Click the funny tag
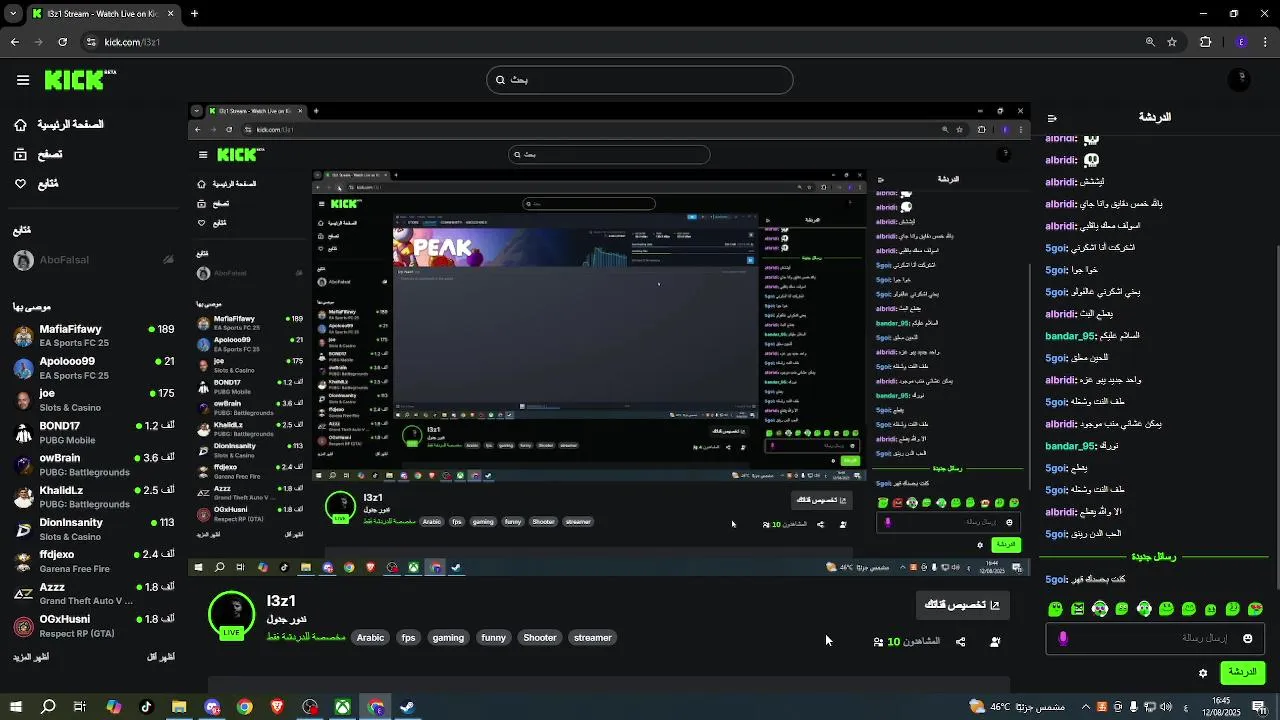This screenshot has width=1280, height=720. click(x=493, y=637)
